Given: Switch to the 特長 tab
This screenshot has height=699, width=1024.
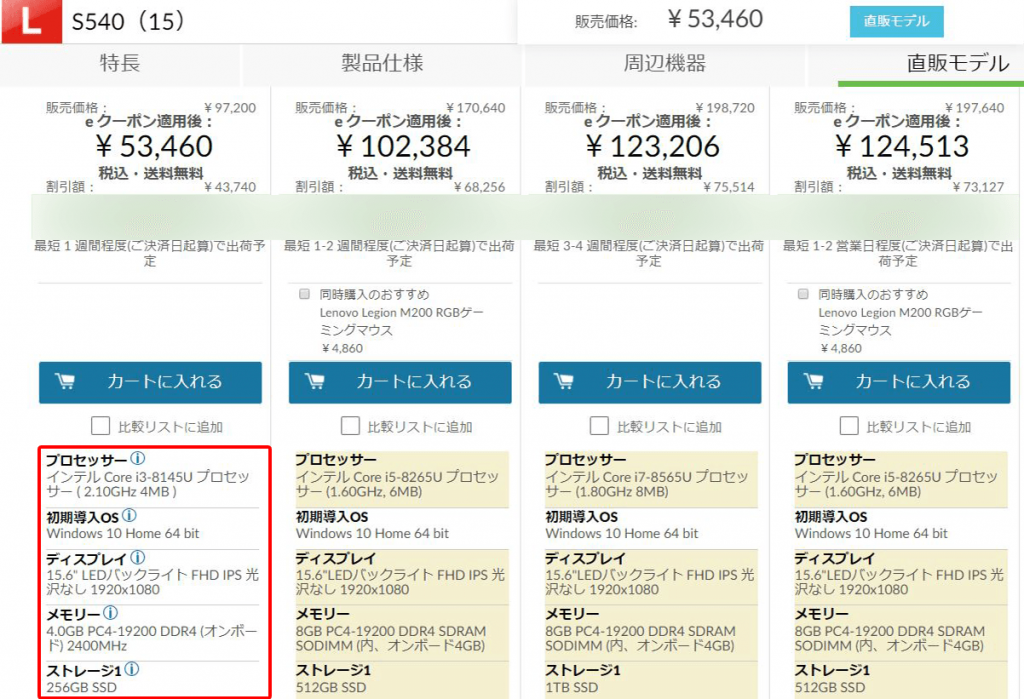Looking at the screenshot, I should coord(120,63).
